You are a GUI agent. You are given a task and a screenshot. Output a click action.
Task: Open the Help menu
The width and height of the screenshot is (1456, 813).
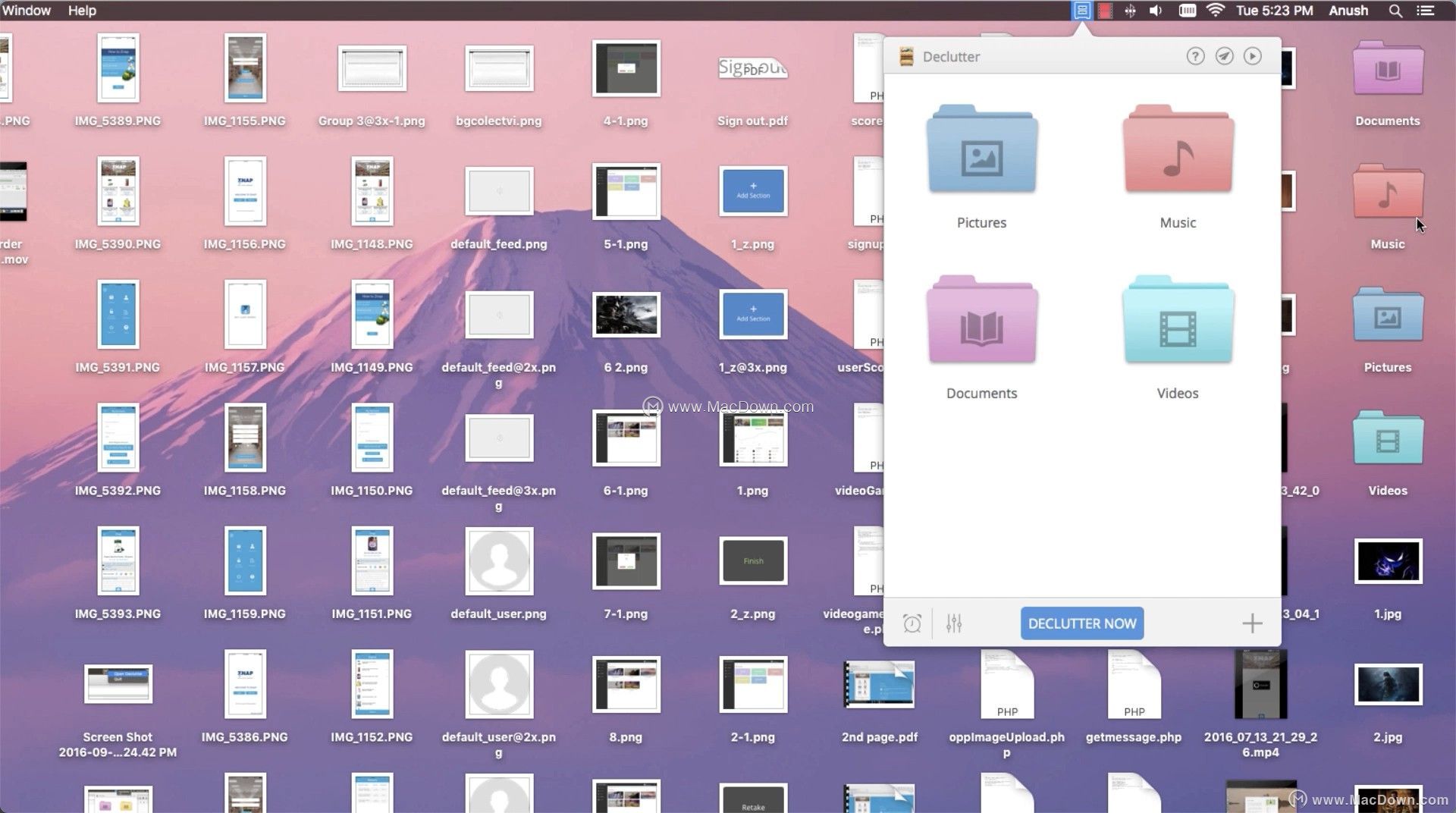click(82, 11)
